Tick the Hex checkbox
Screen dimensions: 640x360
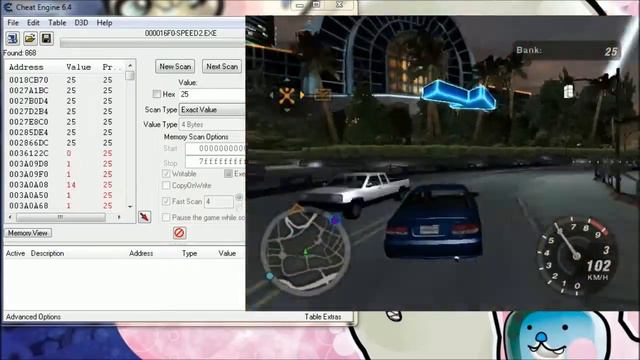(x=157, y=94)
